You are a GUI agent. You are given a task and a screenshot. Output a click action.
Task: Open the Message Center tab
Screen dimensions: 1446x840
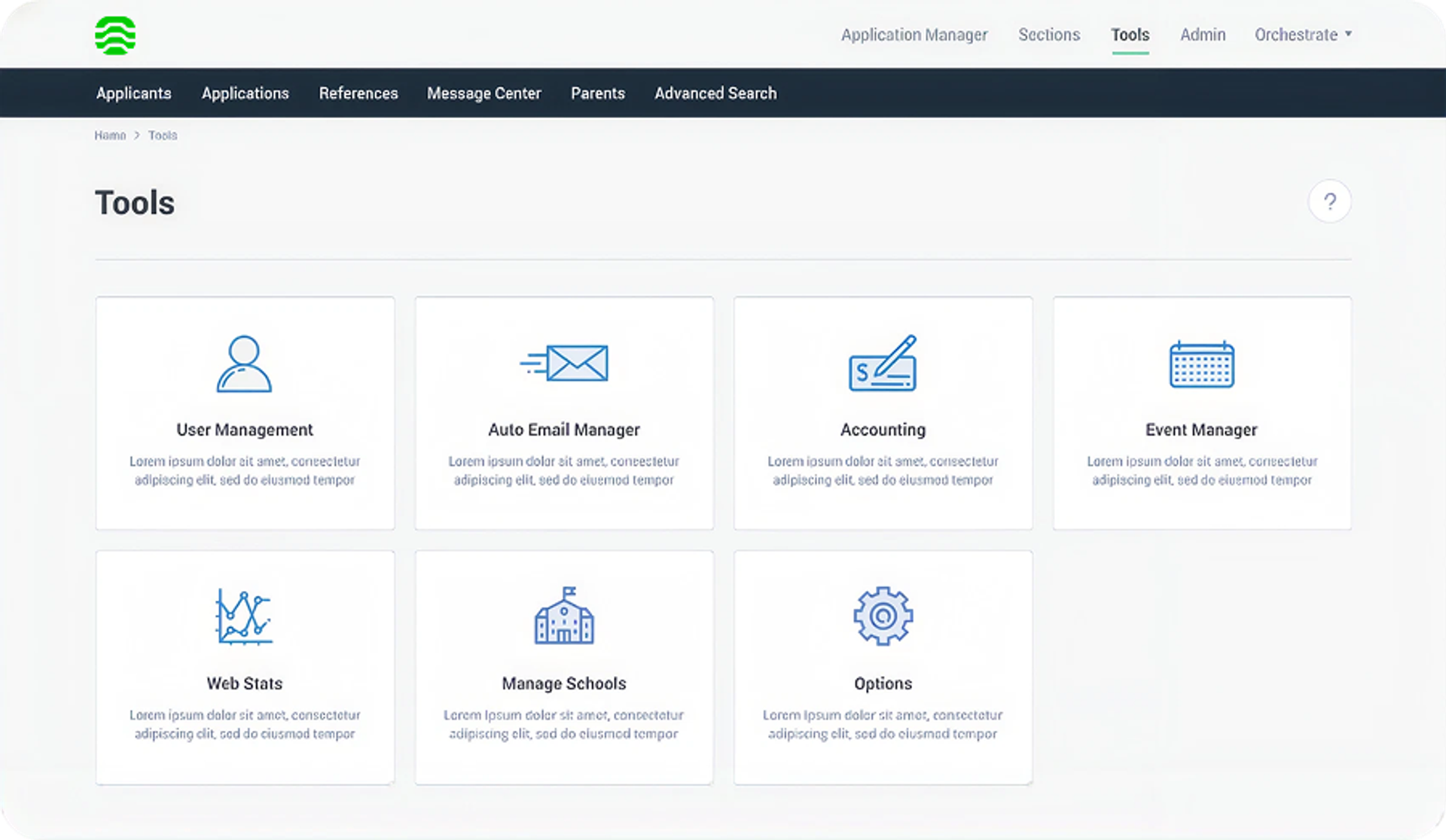tap(484, 93)
